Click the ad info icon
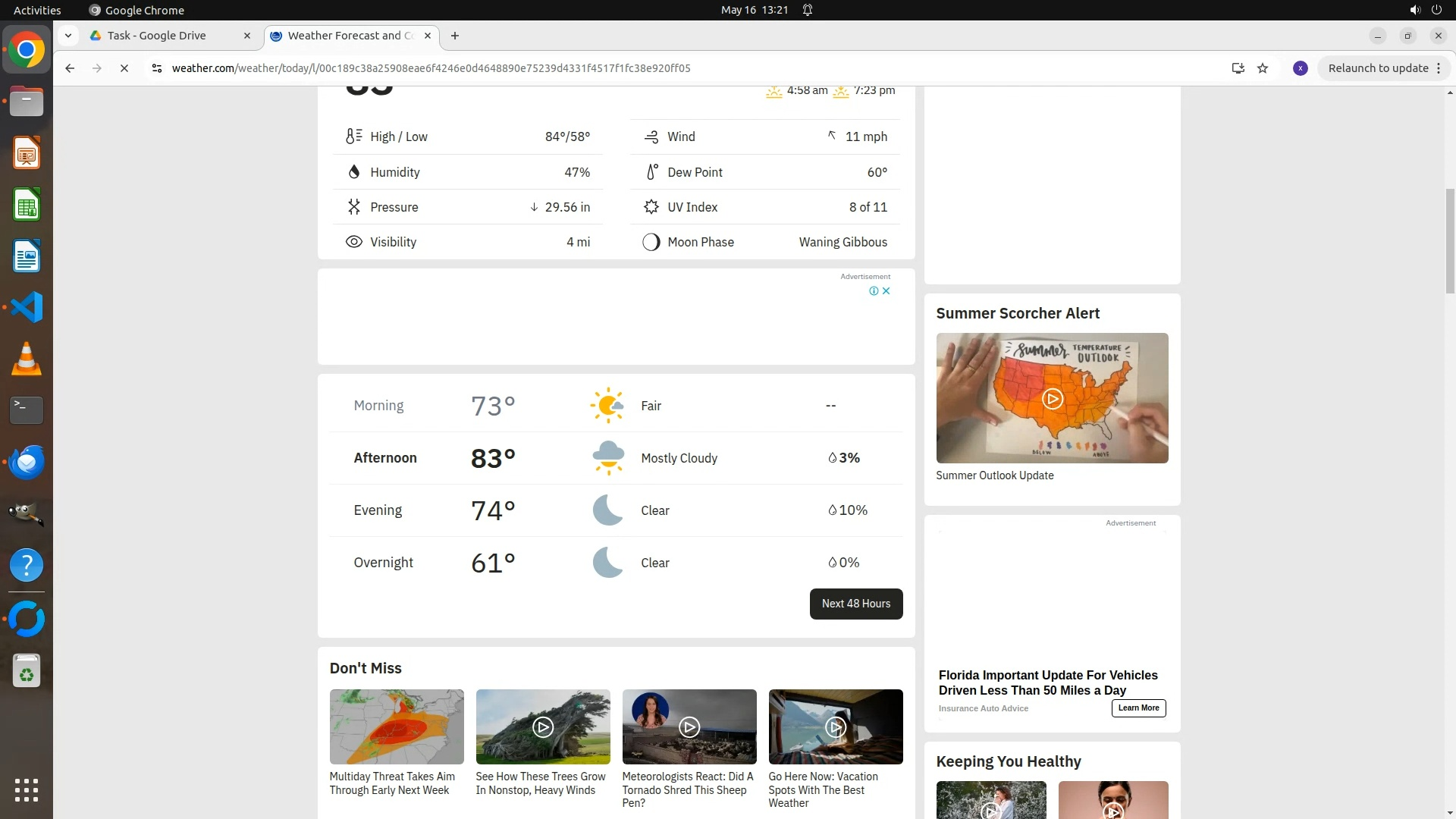This screenshot has height=819, width=1456. 874,291
